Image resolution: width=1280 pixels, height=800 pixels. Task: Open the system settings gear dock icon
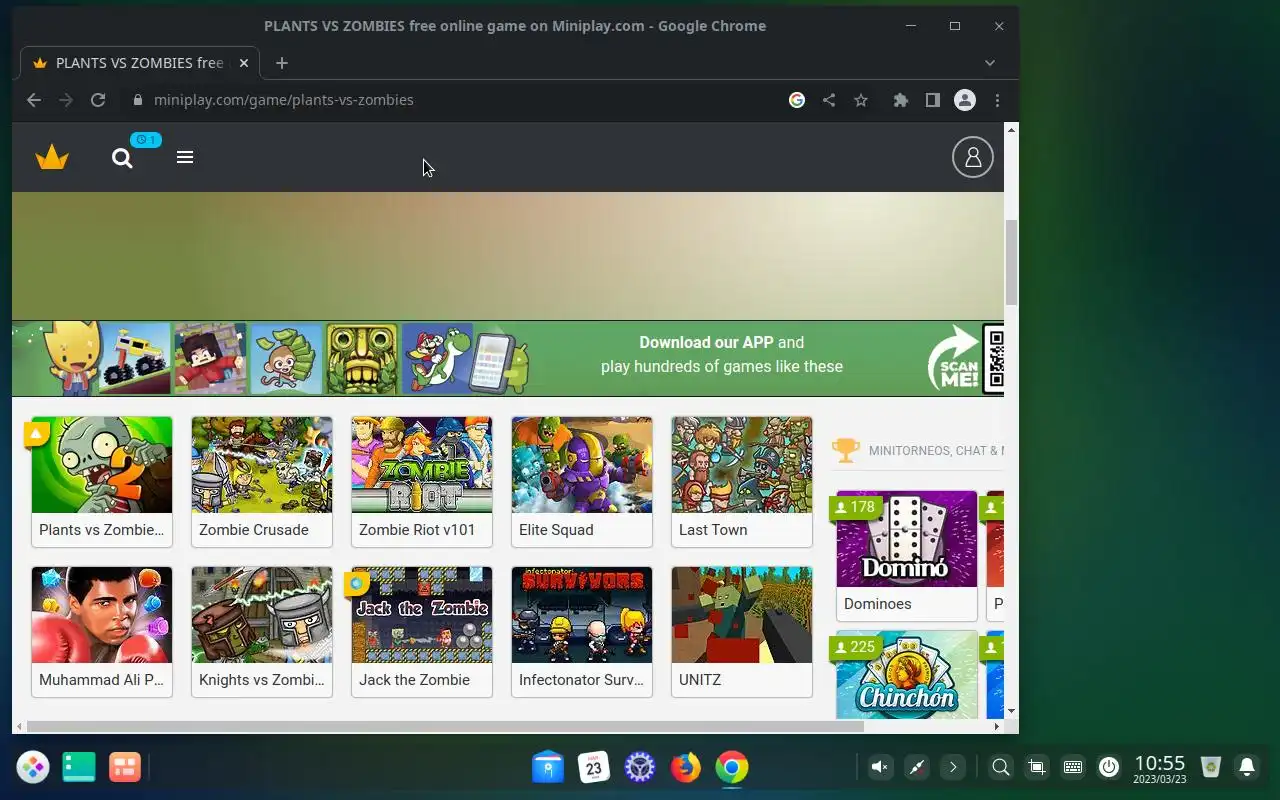640,767
